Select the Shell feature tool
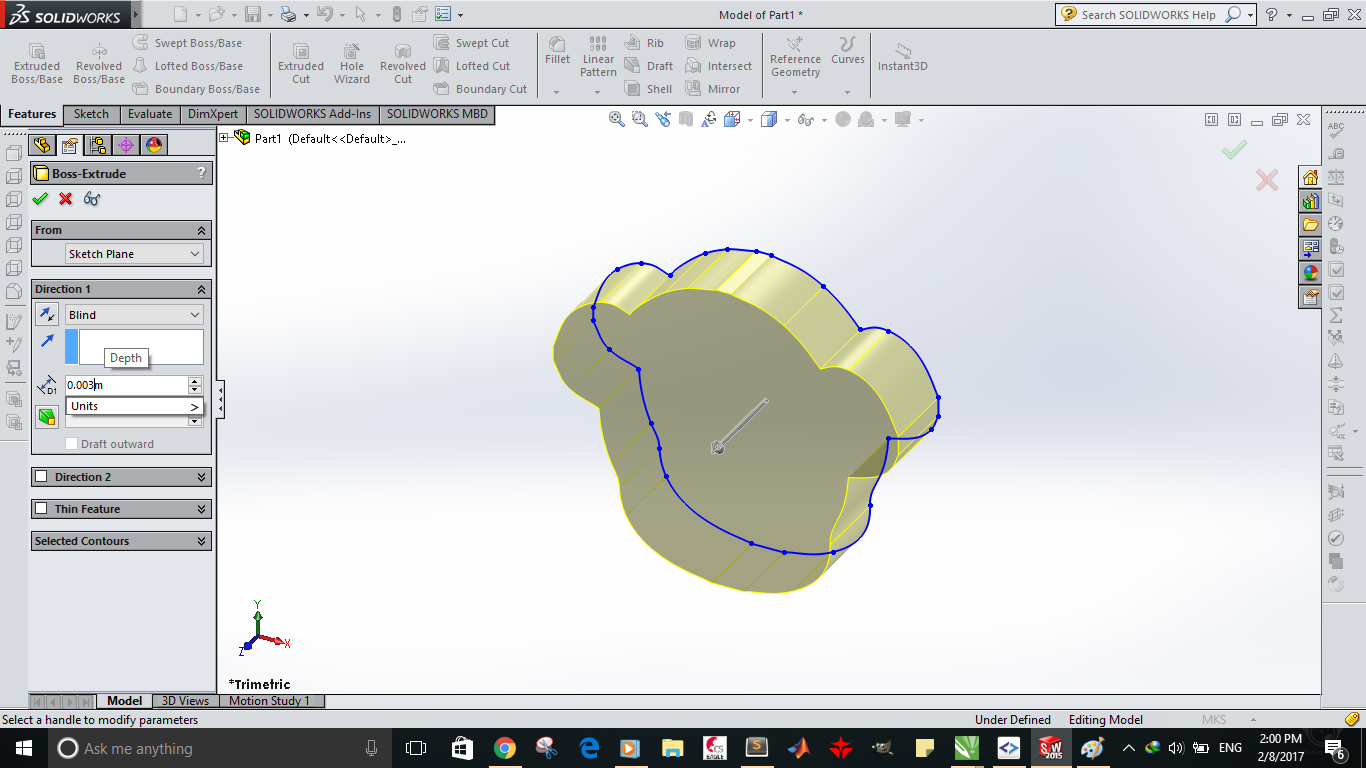The image size is (1366, 768). click(x=648, y=89)
